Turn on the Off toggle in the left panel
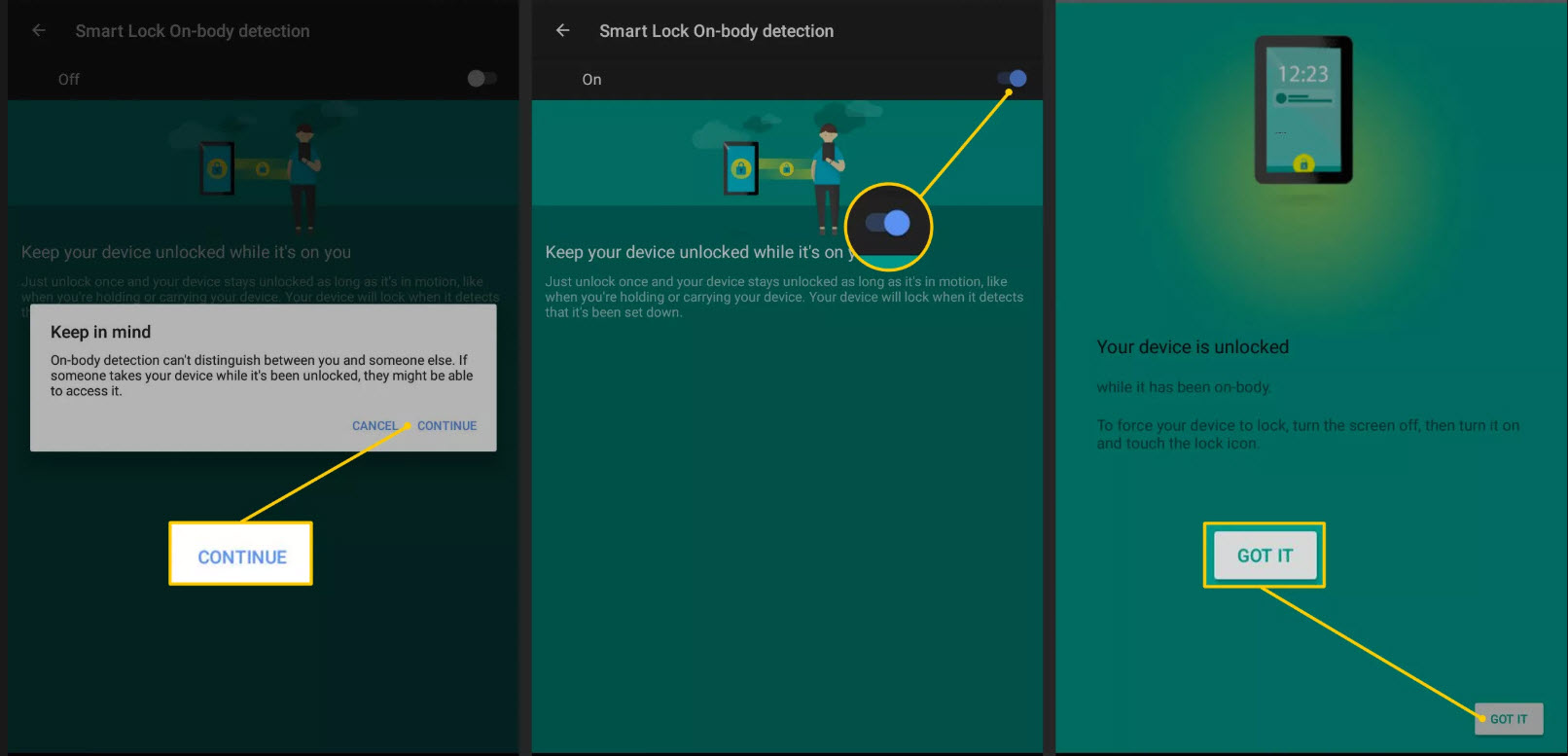The height and width of the screenshot is (756, 1568). pos(481,78)
